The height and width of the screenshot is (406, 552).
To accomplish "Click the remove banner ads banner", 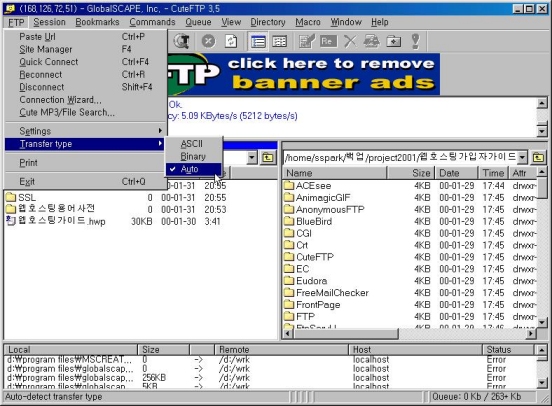I will pos(304,74).
